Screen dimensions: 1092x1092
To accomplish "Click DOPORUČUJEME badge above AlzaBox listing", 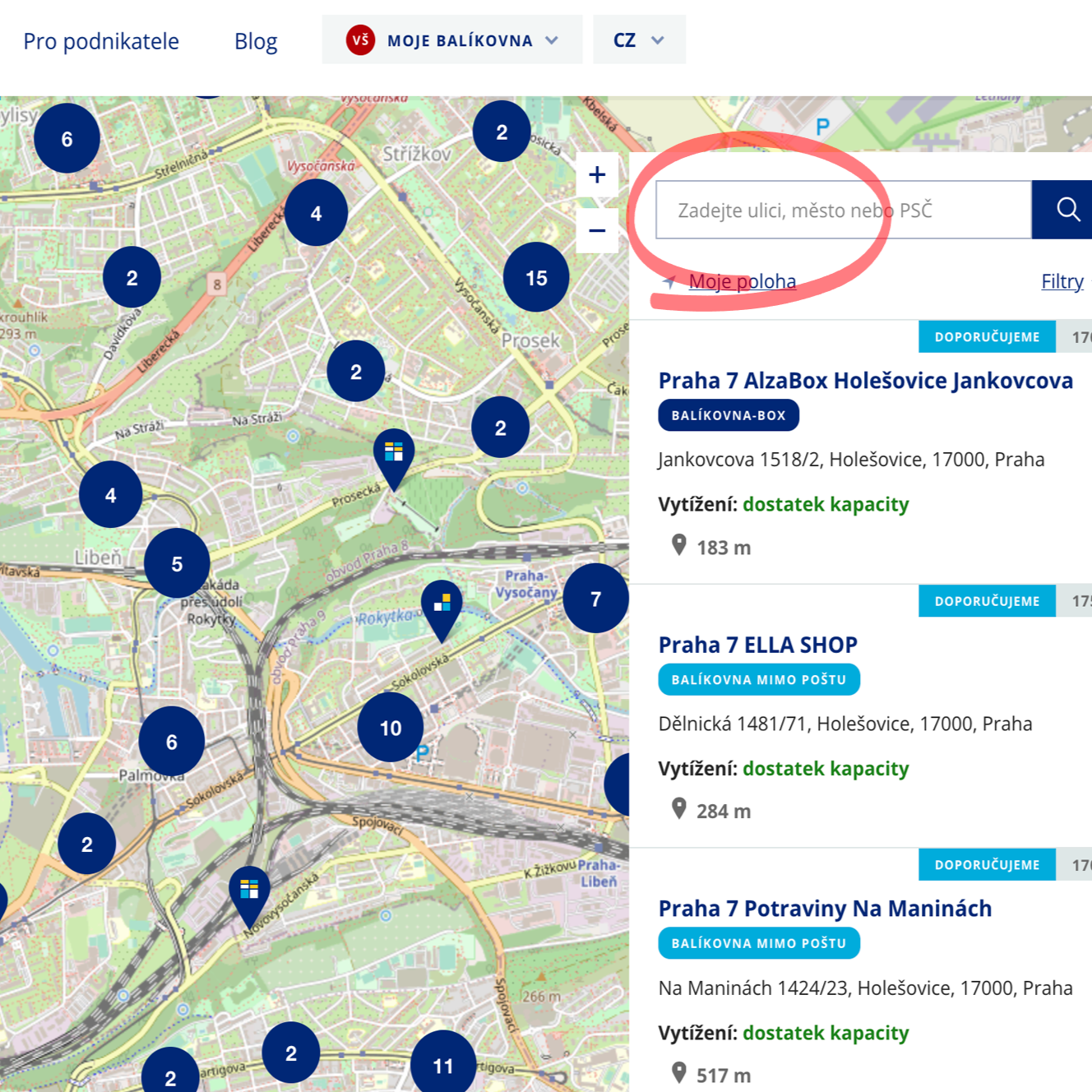I will (x=987, y=337).
